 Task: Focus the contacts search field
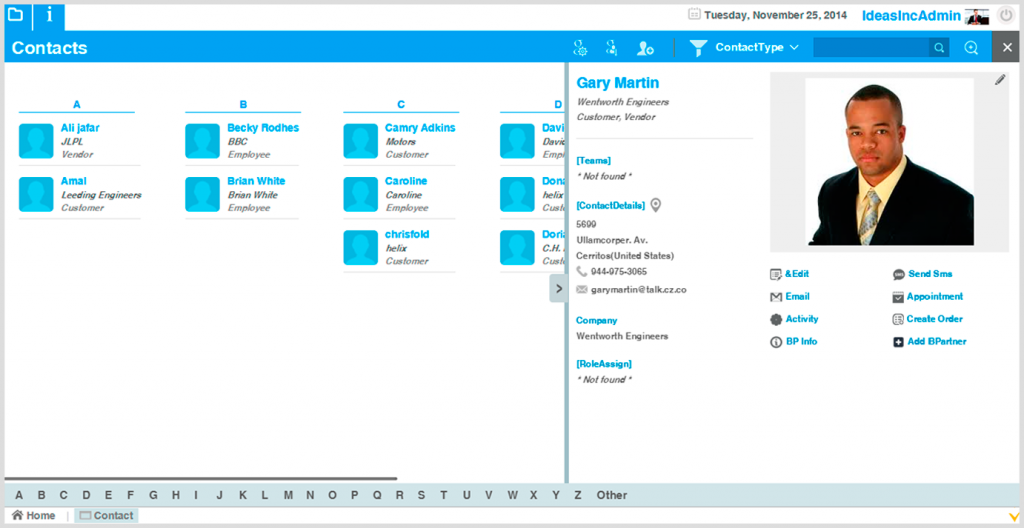pos(871,47)
